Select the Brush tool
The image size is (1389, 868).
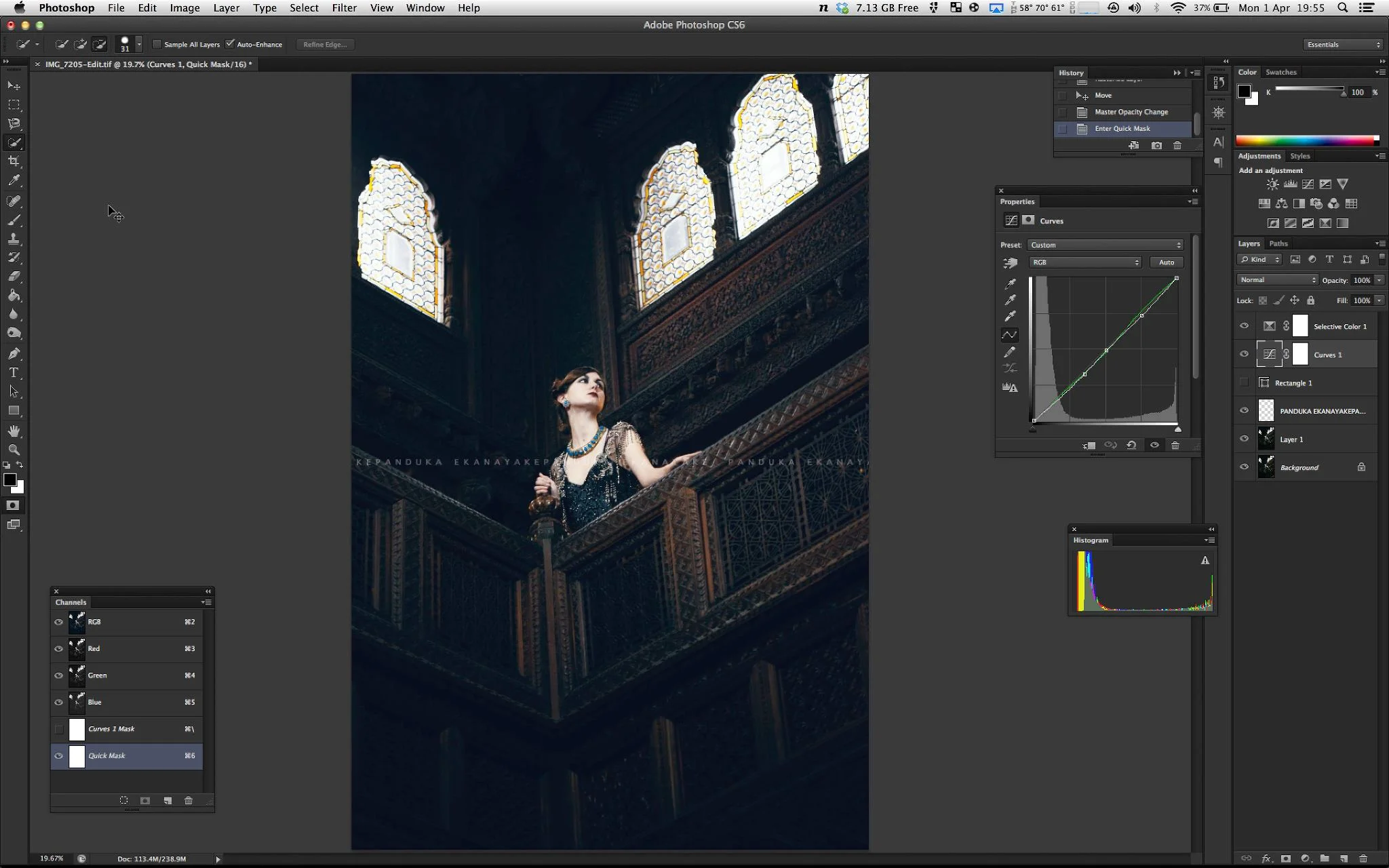pos(14,220)
